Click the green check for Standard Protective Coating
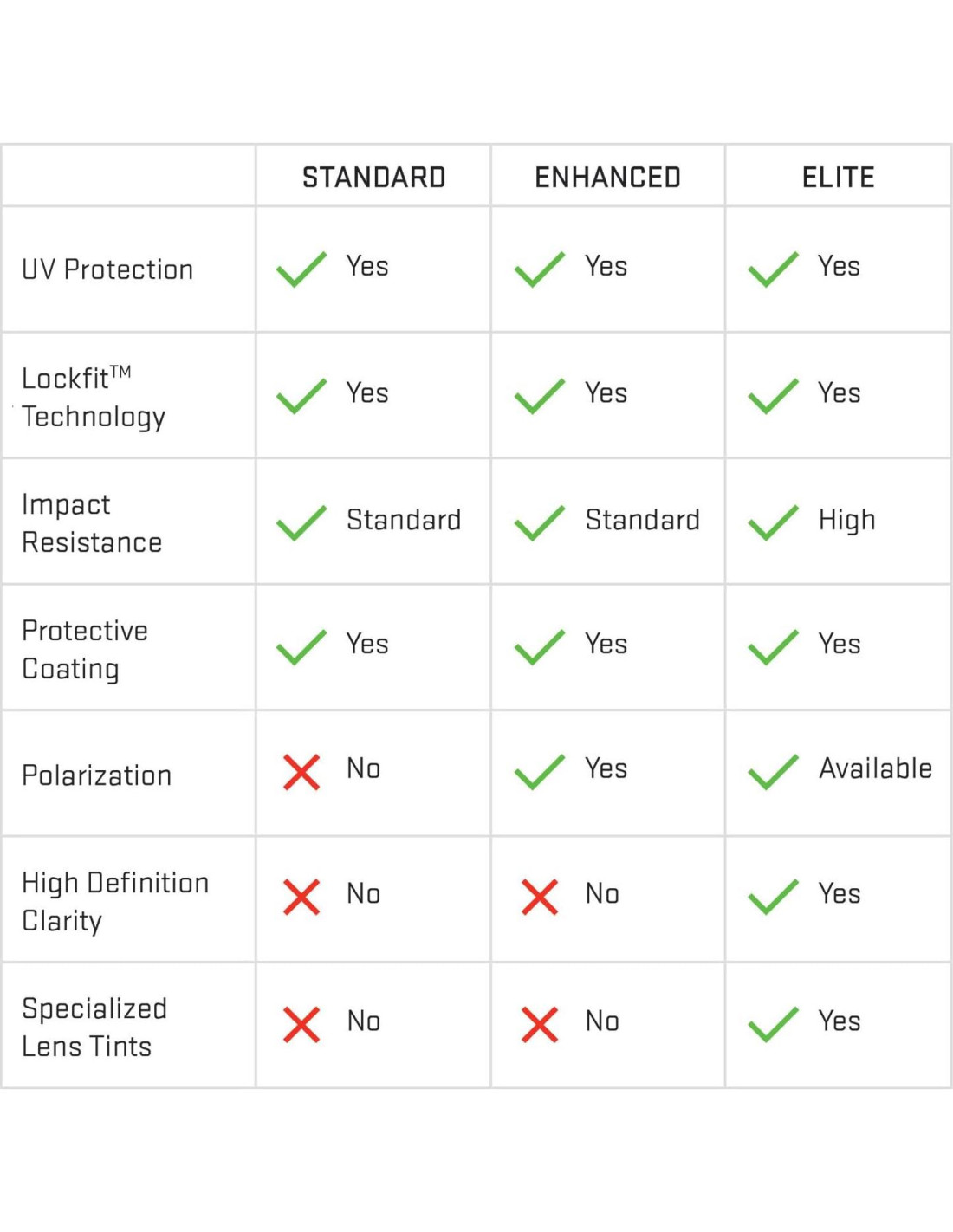Viewport: 953px width, 1232px height. click(x=301, y=647)
